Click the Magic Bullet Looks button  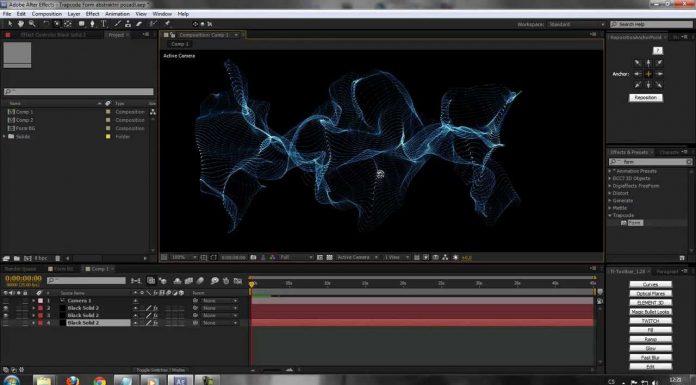(650, 312)
